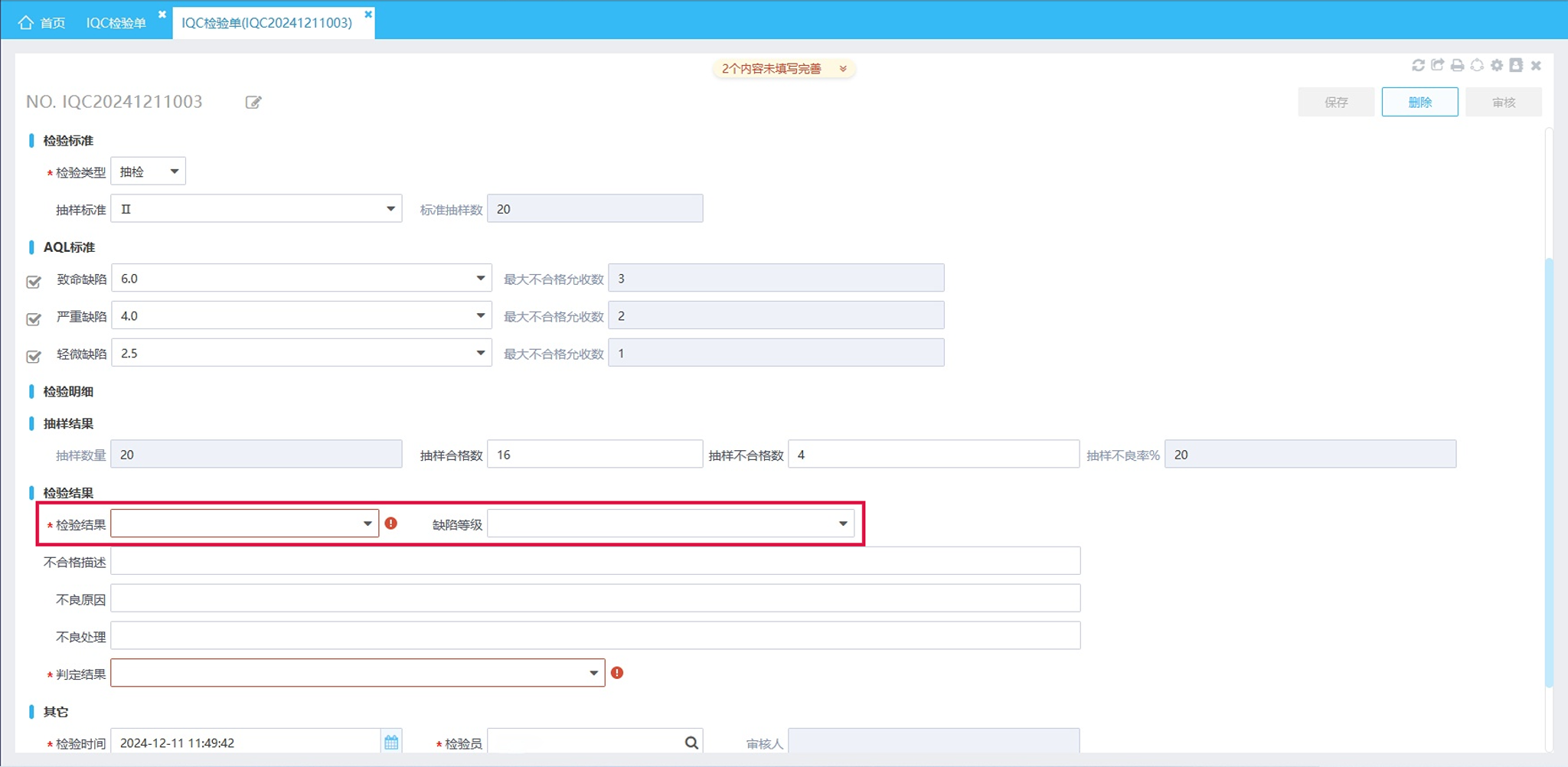The height and width of the screenshot is (767, 1568).
Task: Click the 抽样不合格数 input field showing 4
Action: pos(934,455)
